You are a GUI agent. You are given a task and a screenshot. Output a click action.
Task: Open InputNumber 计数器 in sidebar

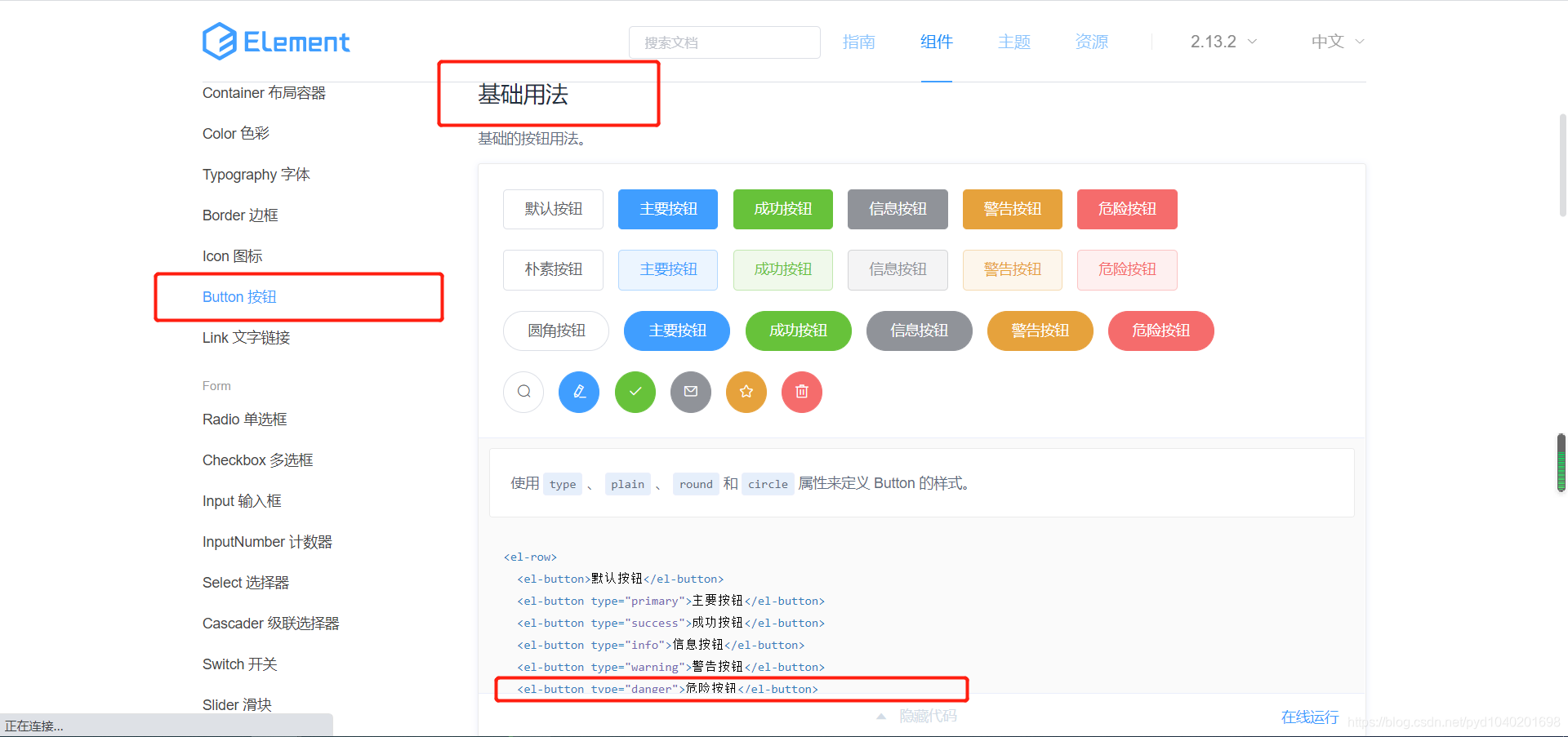pos(267,542)
